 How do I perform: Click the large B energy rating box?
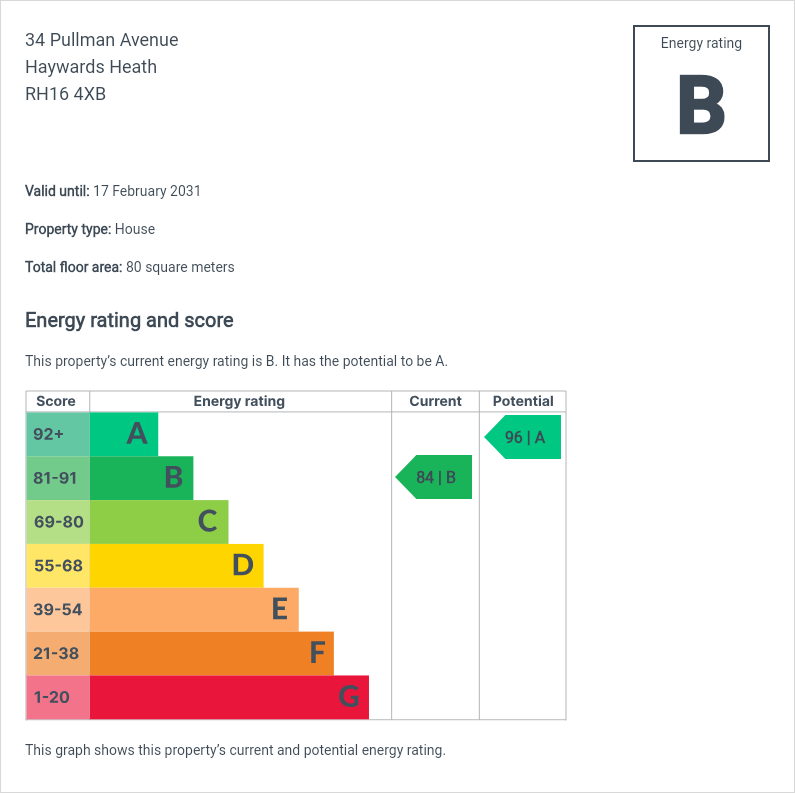[701, 94]
